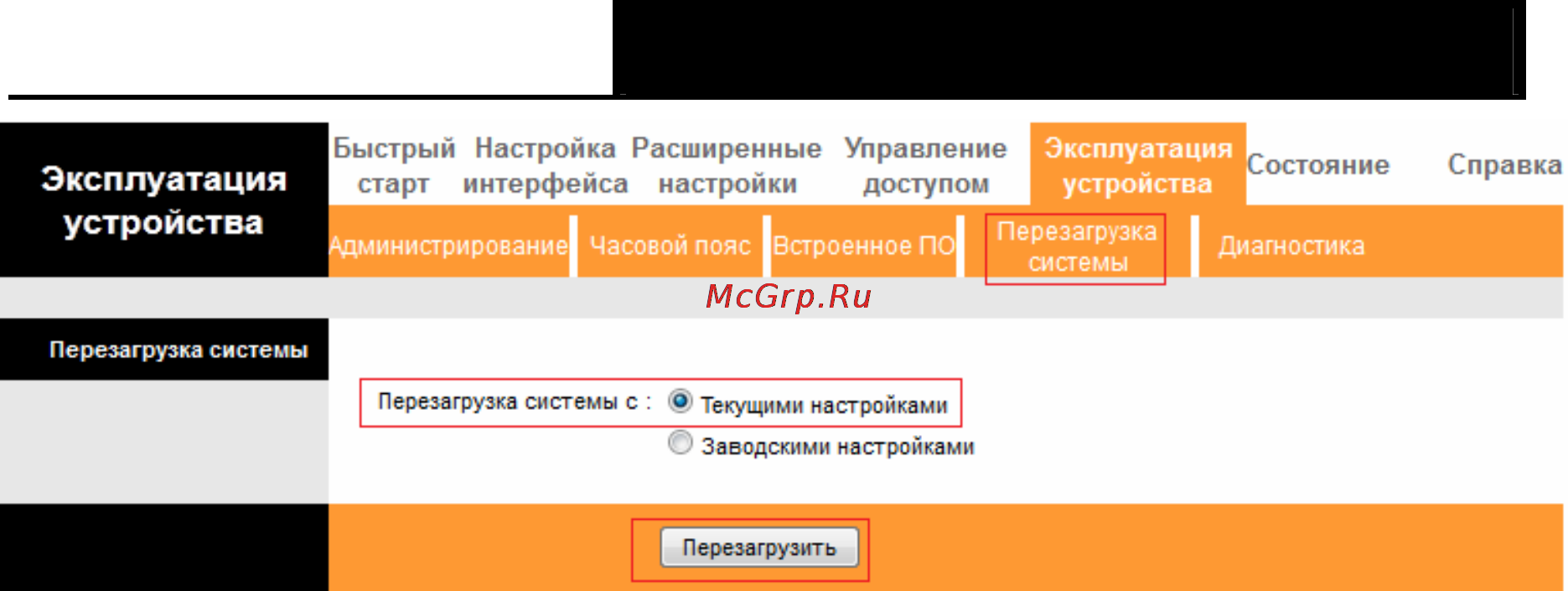
Task: Click the Перезагрузить button
Action: [759, 547]
